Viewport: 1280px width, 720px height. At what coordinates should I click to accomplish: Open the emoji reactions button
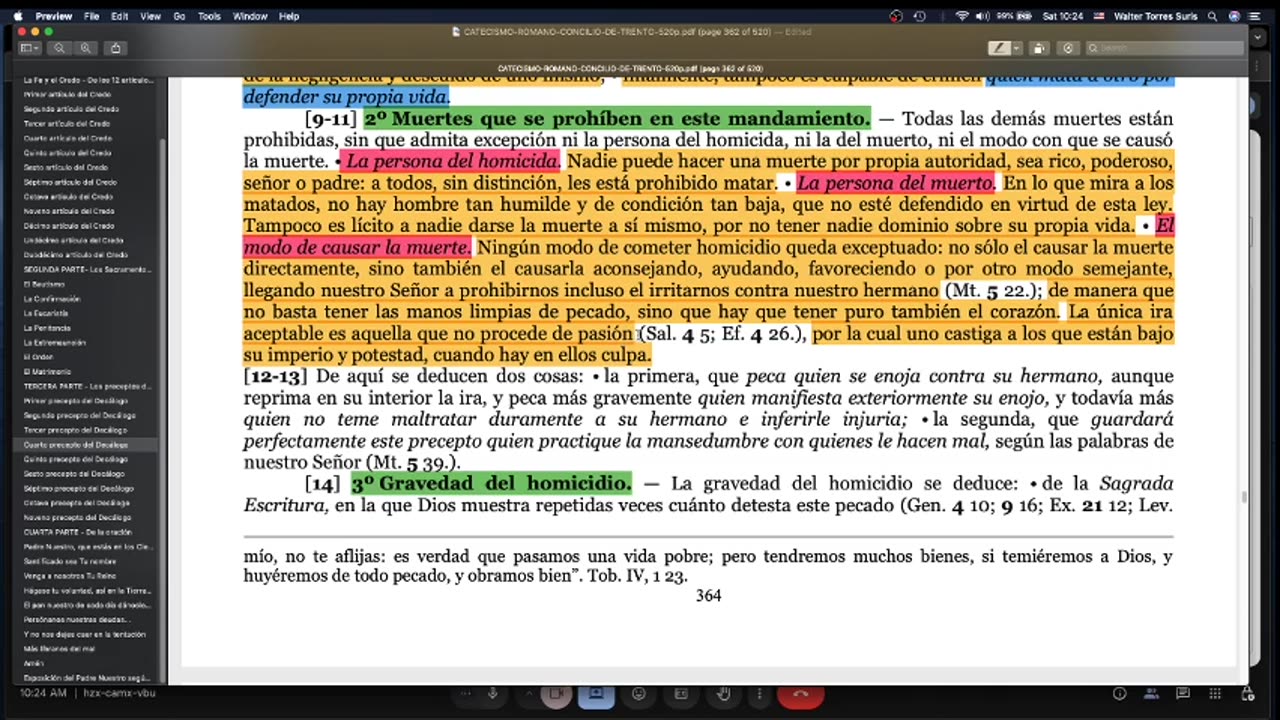point(639,694)
